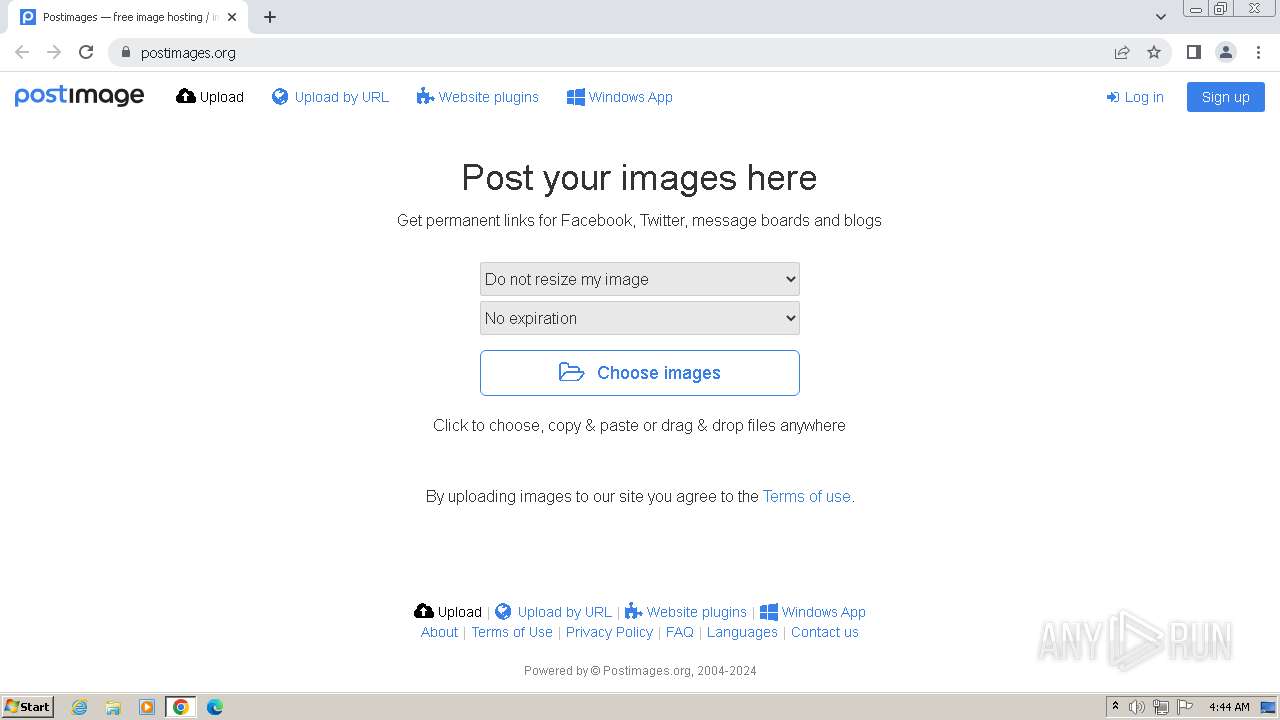The width and height of the screenshot is (1280, 720).
Task: Reload the page with refresh icon
Action: click(x=86, y=52)
